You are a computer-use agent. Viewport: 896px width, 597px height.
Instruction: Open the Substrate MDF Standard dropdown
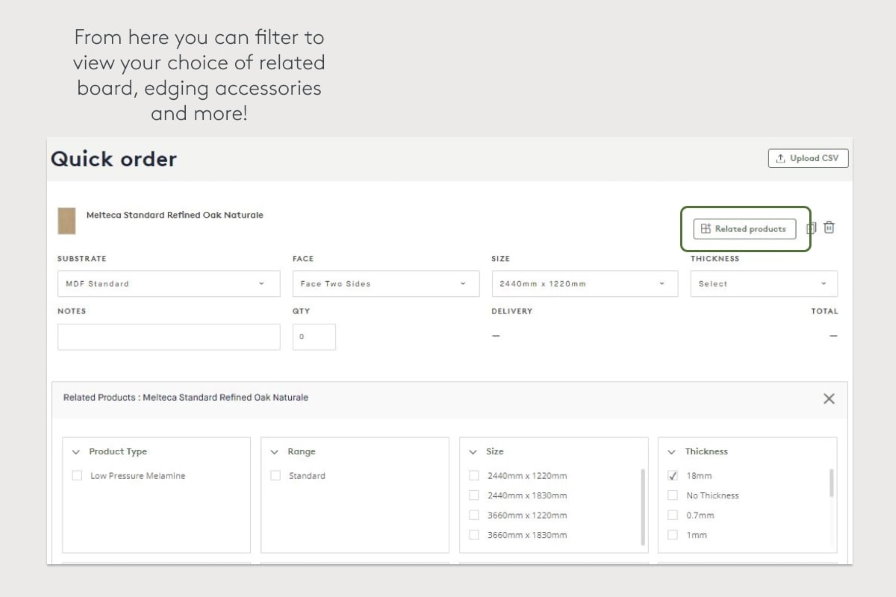[x=168, y=284]
